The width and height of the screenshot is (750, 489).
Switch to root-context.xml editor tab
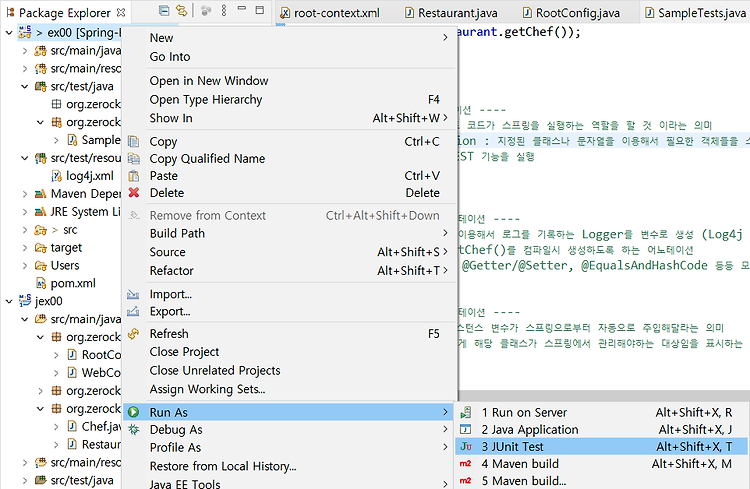tap(330, 12)
